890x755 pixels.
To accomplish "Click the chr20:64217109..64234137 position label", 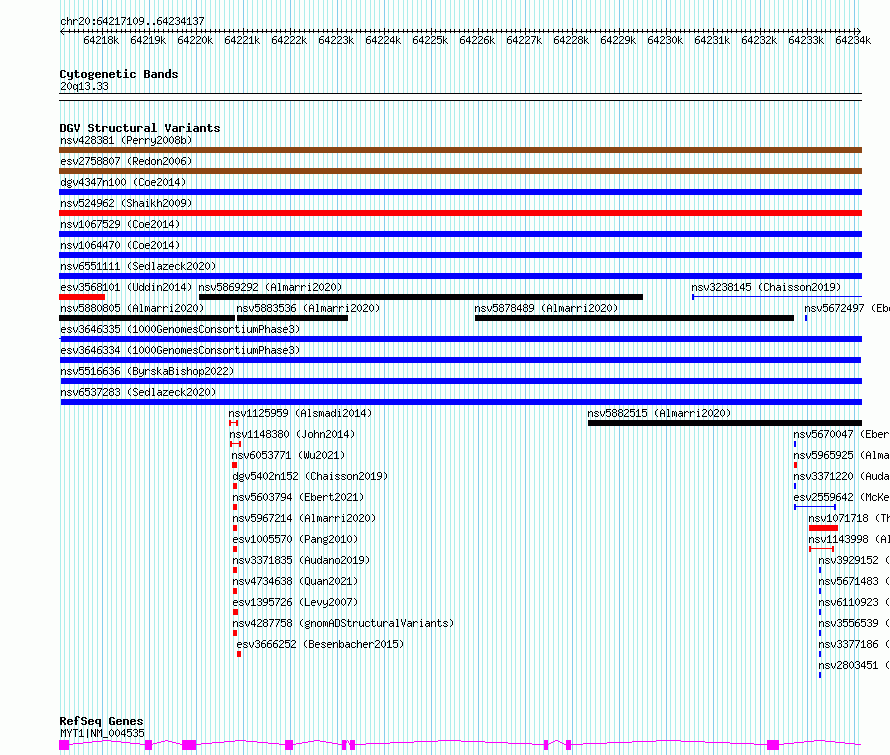I will [132, 21].
